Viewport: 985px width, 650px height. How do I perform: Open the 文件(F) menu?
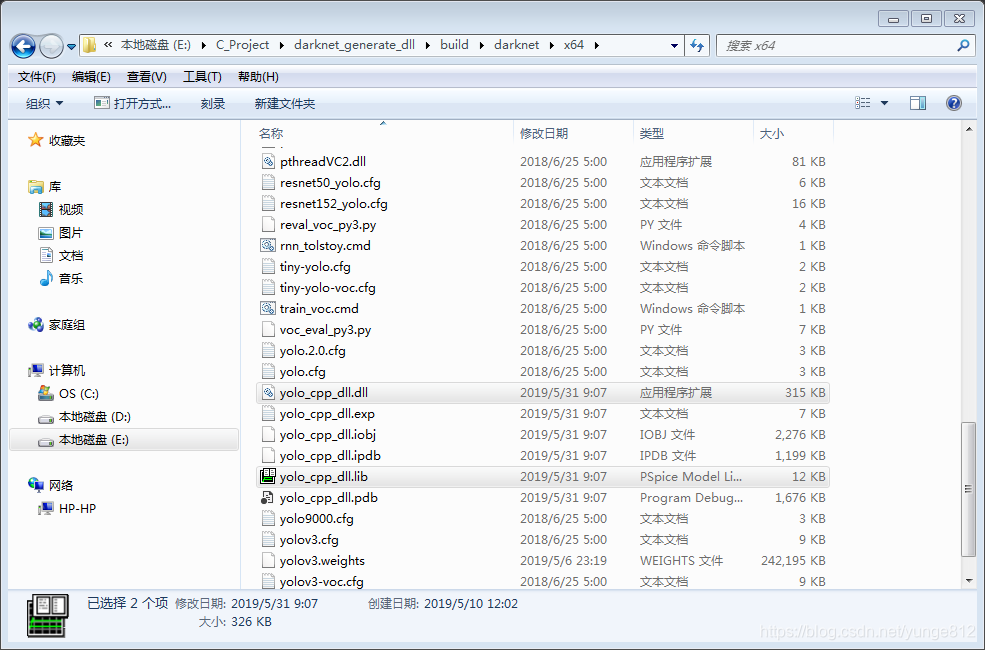[36, 77]
